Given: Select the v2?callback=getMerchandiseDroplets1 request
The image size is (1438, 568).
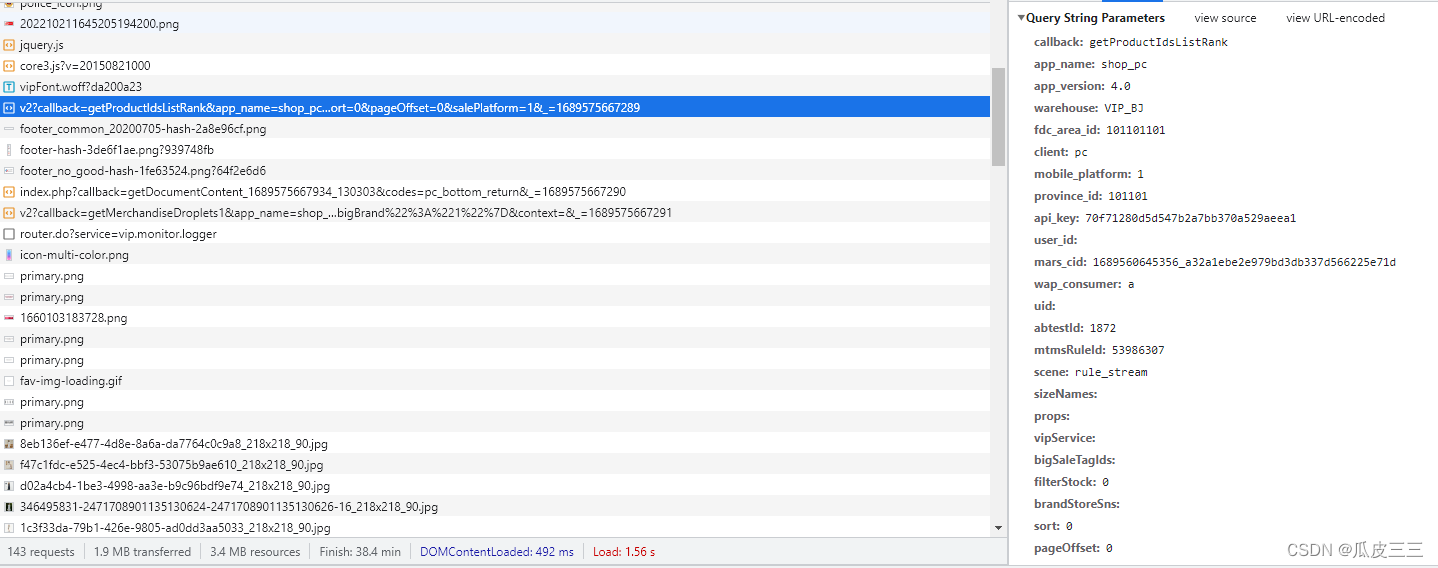Looking at the screenshot, I should click(x=495, y=213).
